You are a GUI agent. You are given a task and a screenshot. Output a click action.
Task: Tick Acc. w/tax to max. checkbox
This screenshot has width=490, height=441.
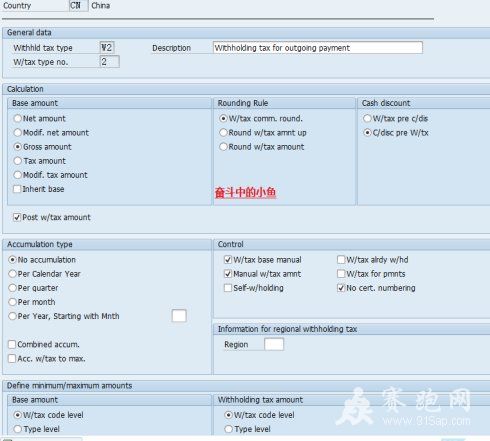tap(12, 358)
